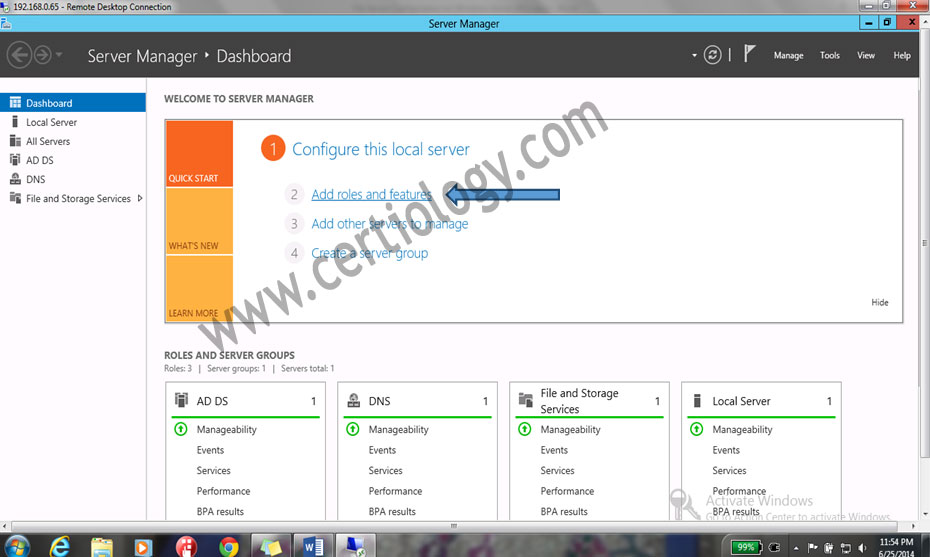Click the What's New tile
Screen dimensions: 930x557
199,221
